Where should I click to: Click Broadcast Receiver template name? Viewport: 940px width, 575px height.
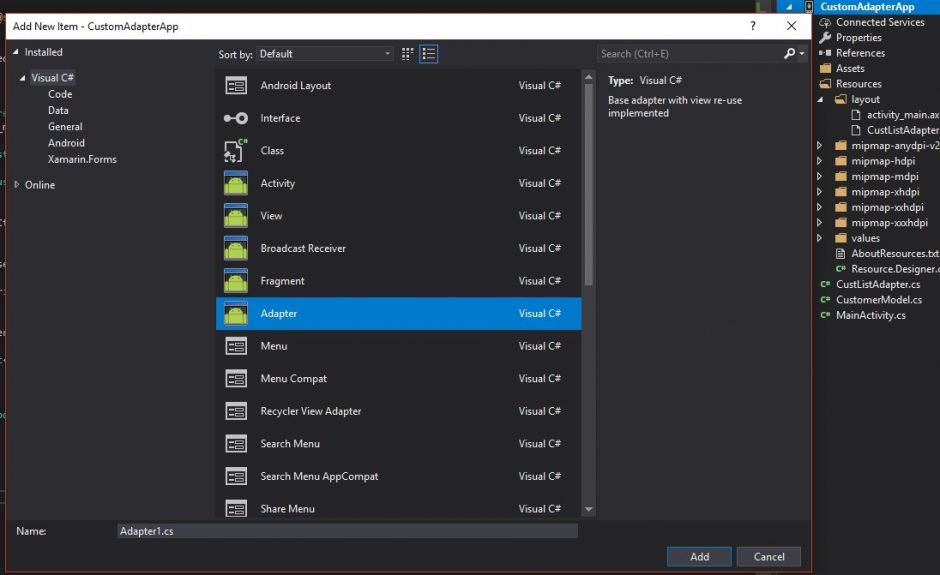(303, 248)
